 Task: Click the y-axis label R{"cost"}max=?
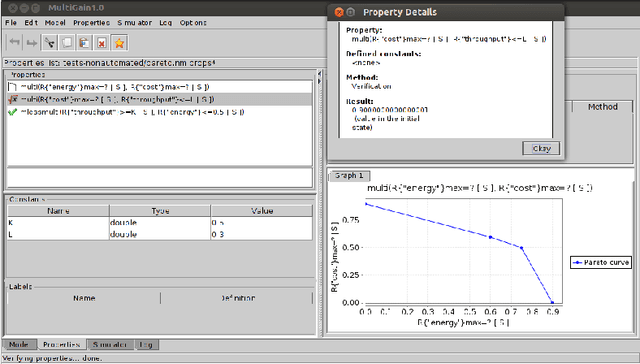click(x=334, y=257)
